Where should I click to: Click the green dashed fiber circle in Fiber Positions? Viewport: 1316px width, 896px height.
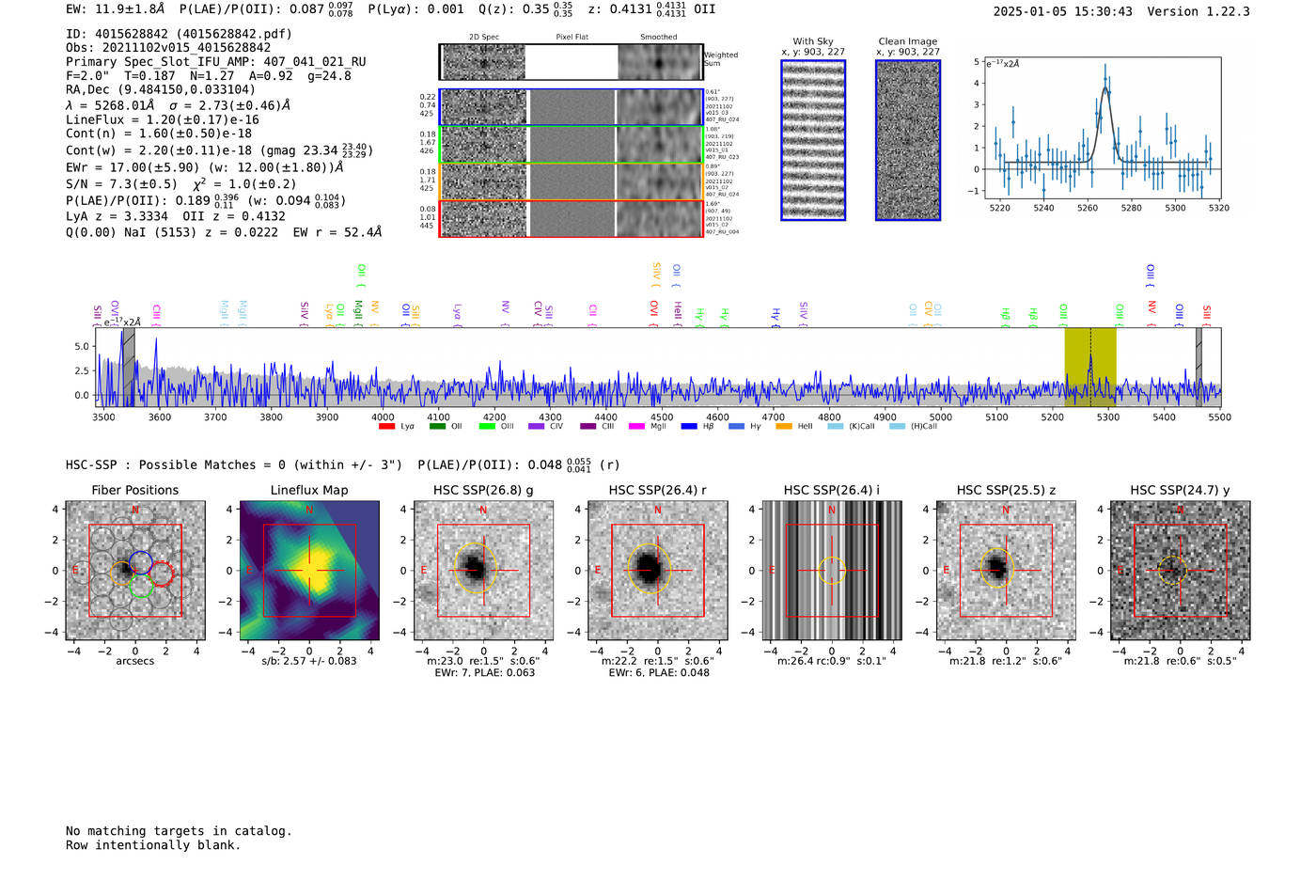141,587
